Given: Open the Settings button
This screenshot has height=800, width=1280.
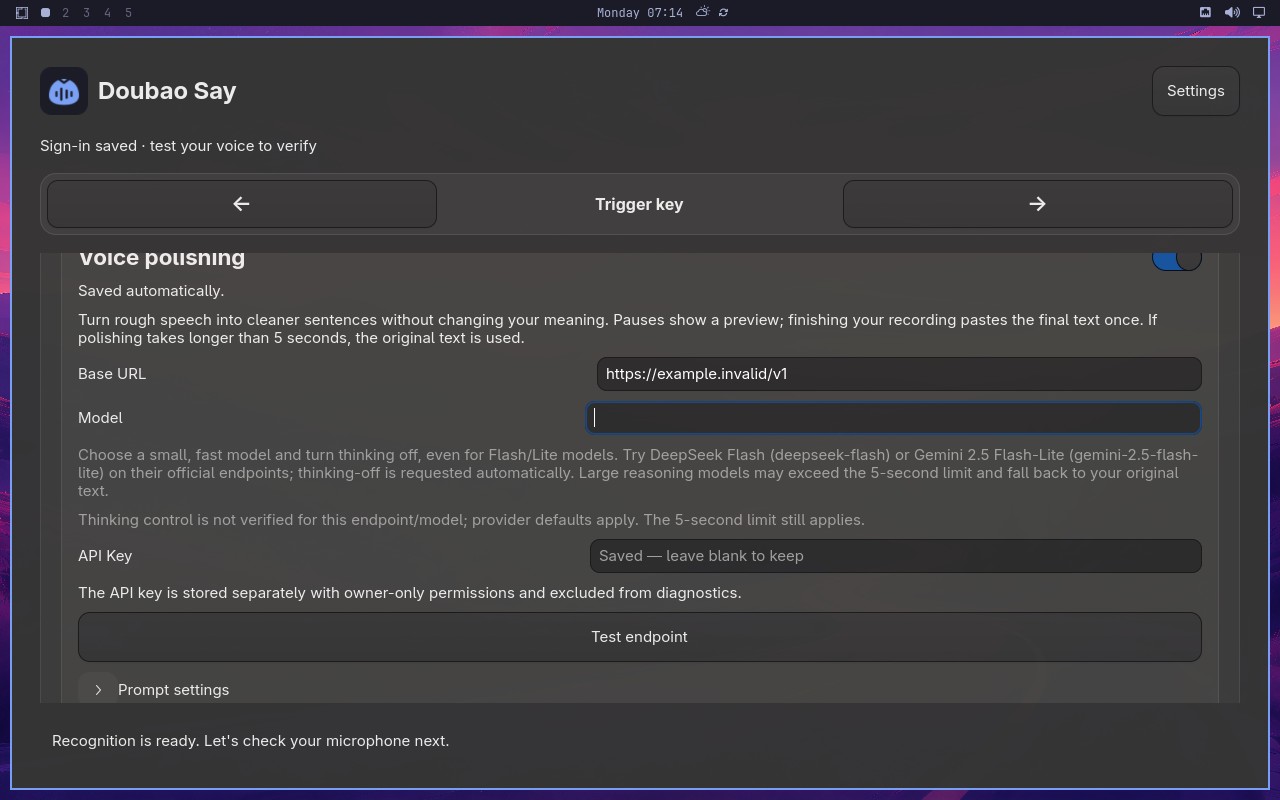Looking at the screenshot, I should coord(1195,91).
